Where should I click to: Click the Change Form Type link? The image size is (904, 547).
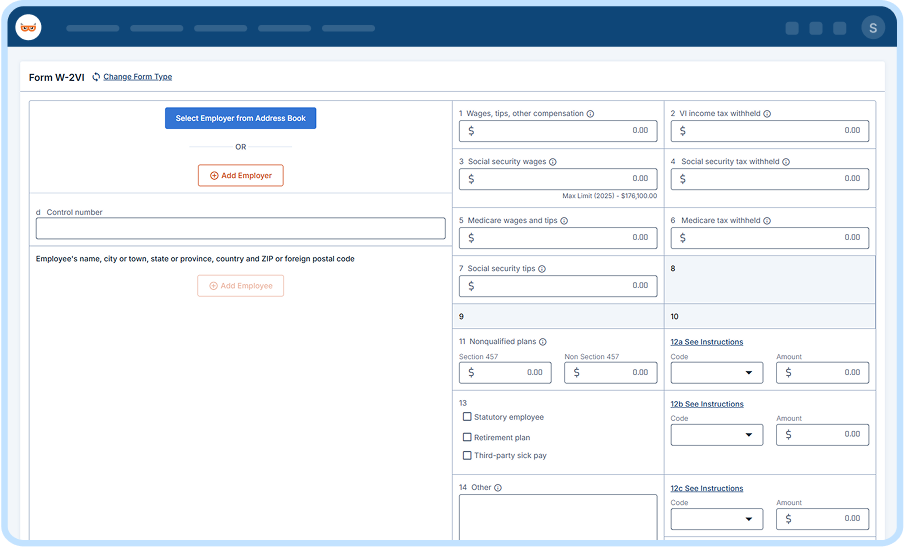pyautogui.click(x=138, y=77)
